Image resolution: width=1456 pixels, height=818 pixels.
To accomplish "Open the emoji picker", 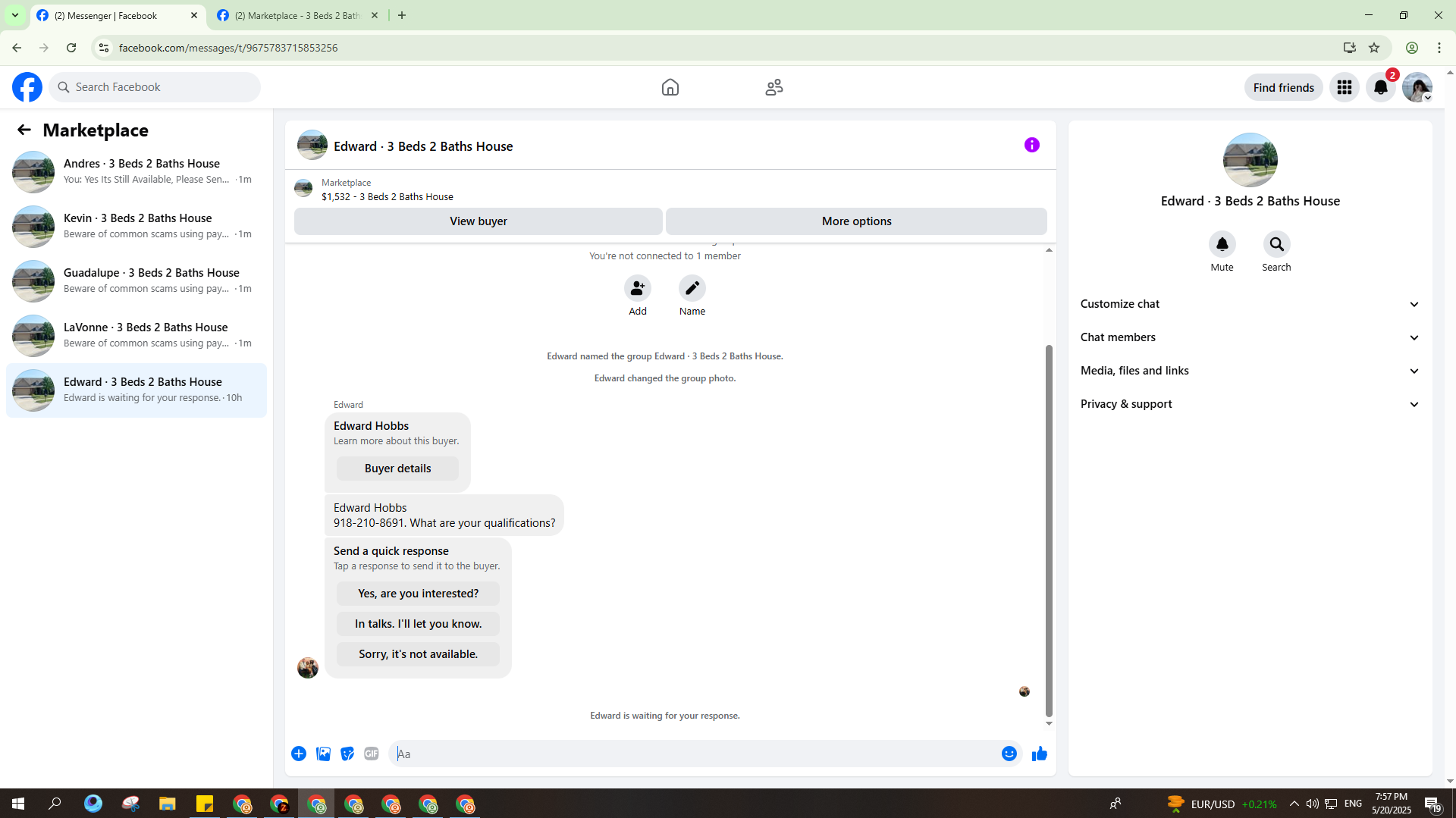I will (1009, 754).
